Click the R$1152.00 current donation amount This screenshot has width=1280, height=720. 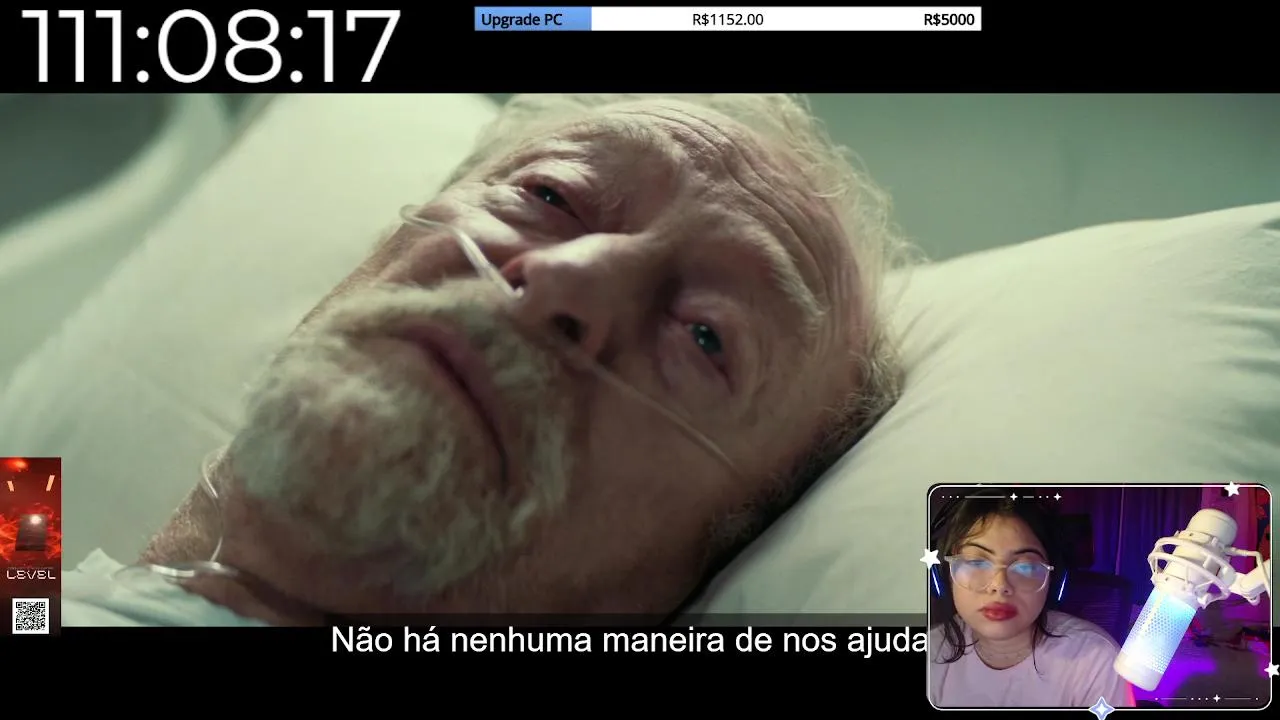pyautogui.click(x=727, y=20)
